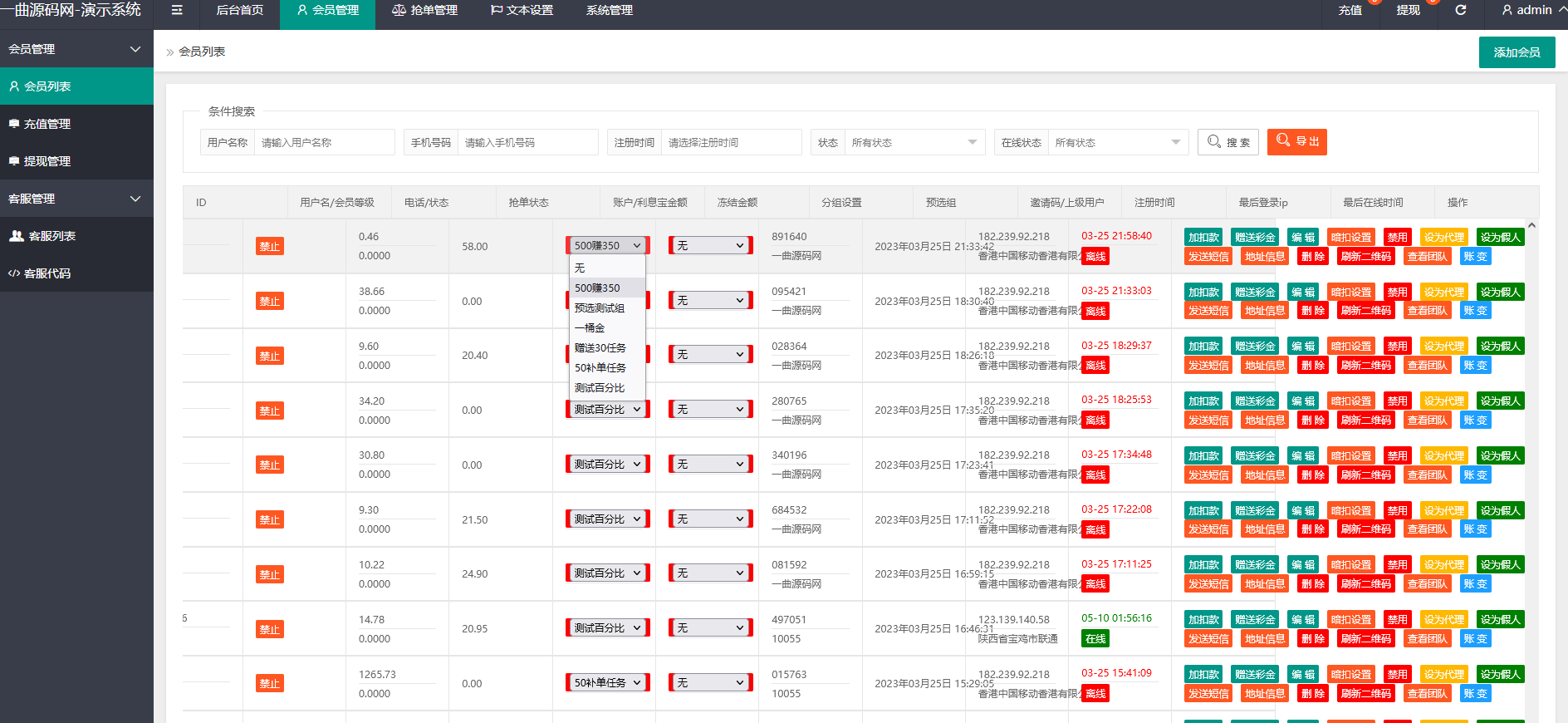The height and width of the screenshot is (723, 1568).
Task: Open the 系统管理 top menu
Action: click(x=610, y=10)
